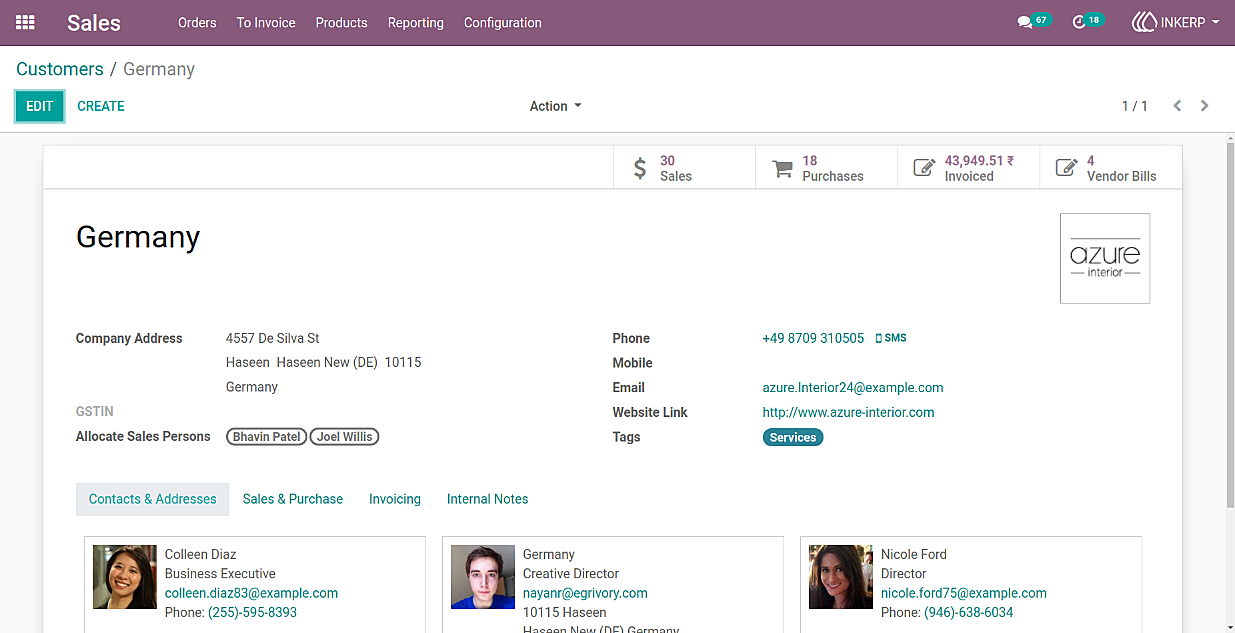Click the nayanr@egrivory.com email link
The image size is (1235, 633).
[x=585, y=593]
